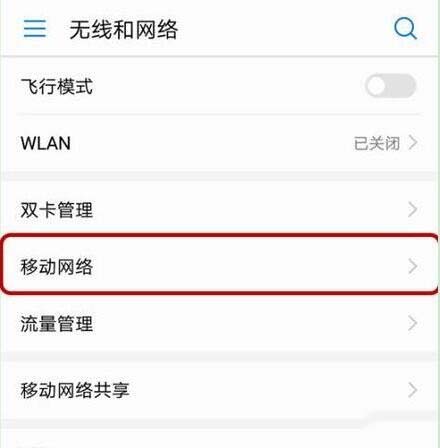
Task: Tap the search magnifier icon
Action: click(405, 29)
